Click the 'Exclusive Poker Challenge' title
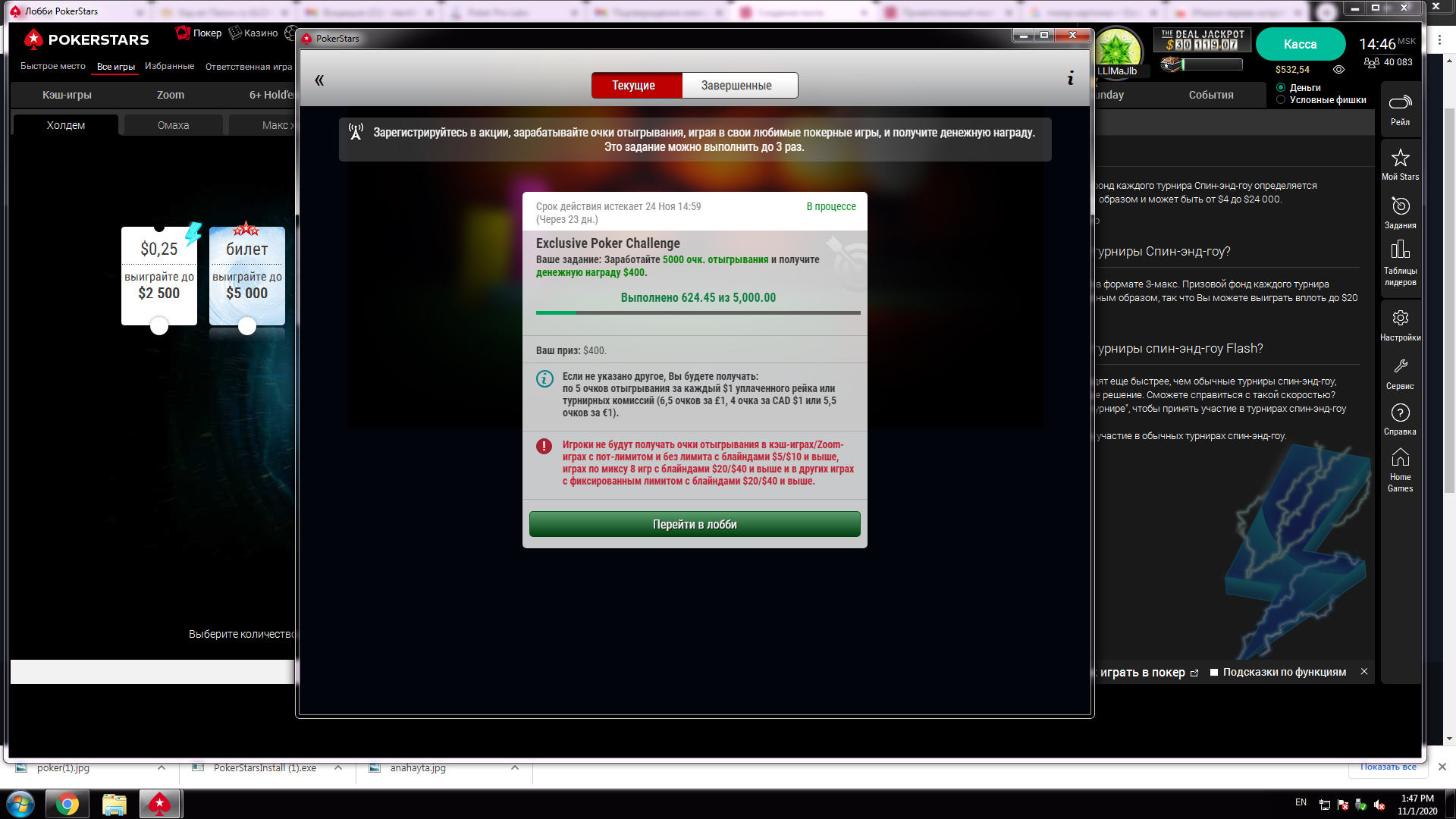 click(x=607, y=243)
